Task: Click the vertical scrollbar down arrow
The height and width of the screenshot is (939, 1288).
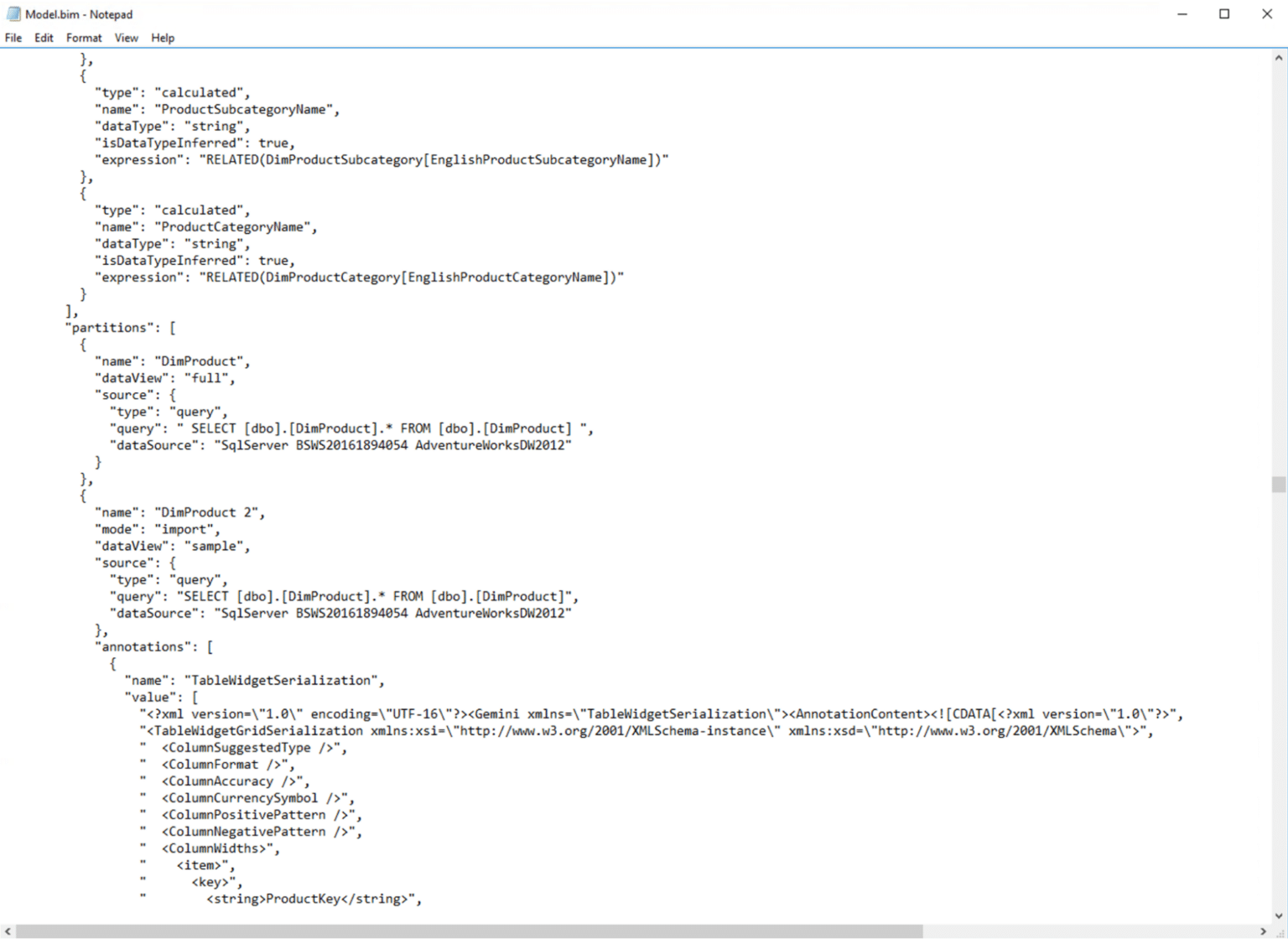Action: pyautogui.click(x=1279, y=916)
